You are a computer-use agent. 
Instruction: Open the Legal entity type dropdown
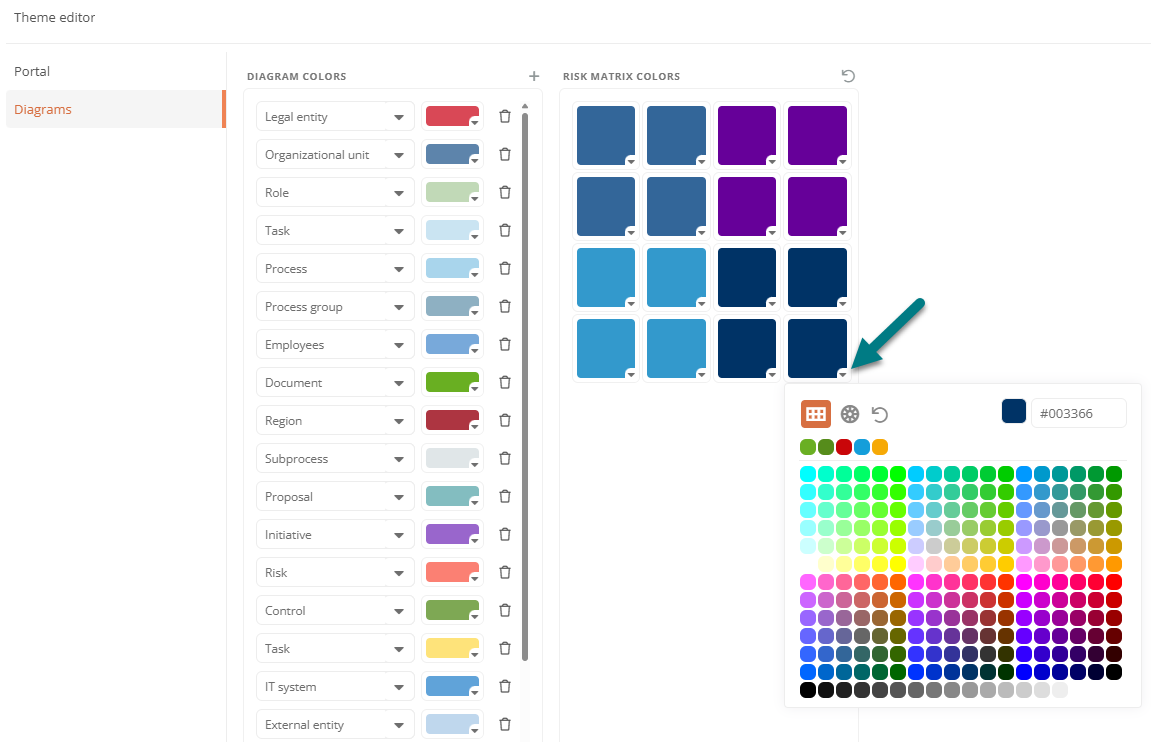pos(399,117)
